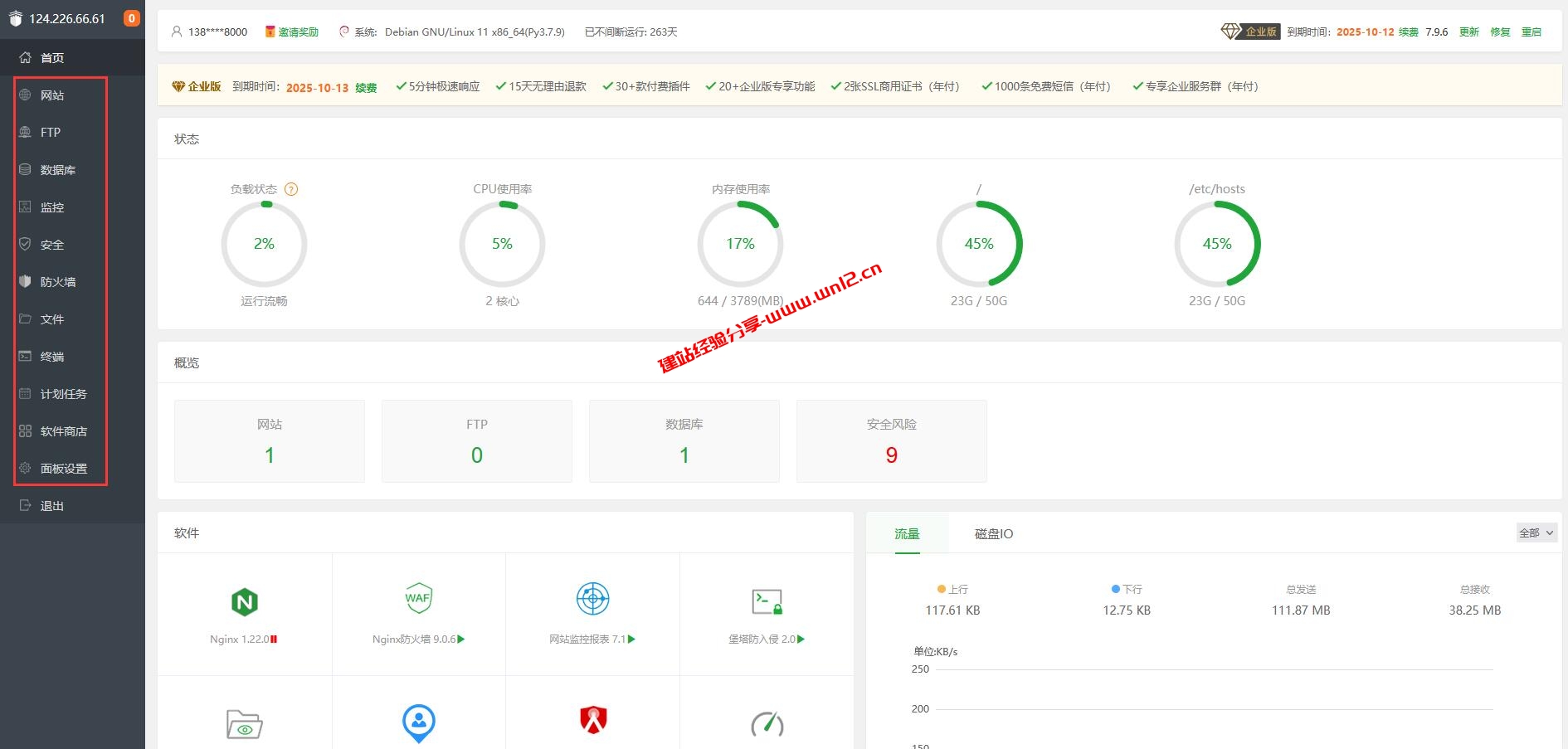Click the memory usage 17% gauge
Screen dimensions: 1568x749
coord(740,244)
